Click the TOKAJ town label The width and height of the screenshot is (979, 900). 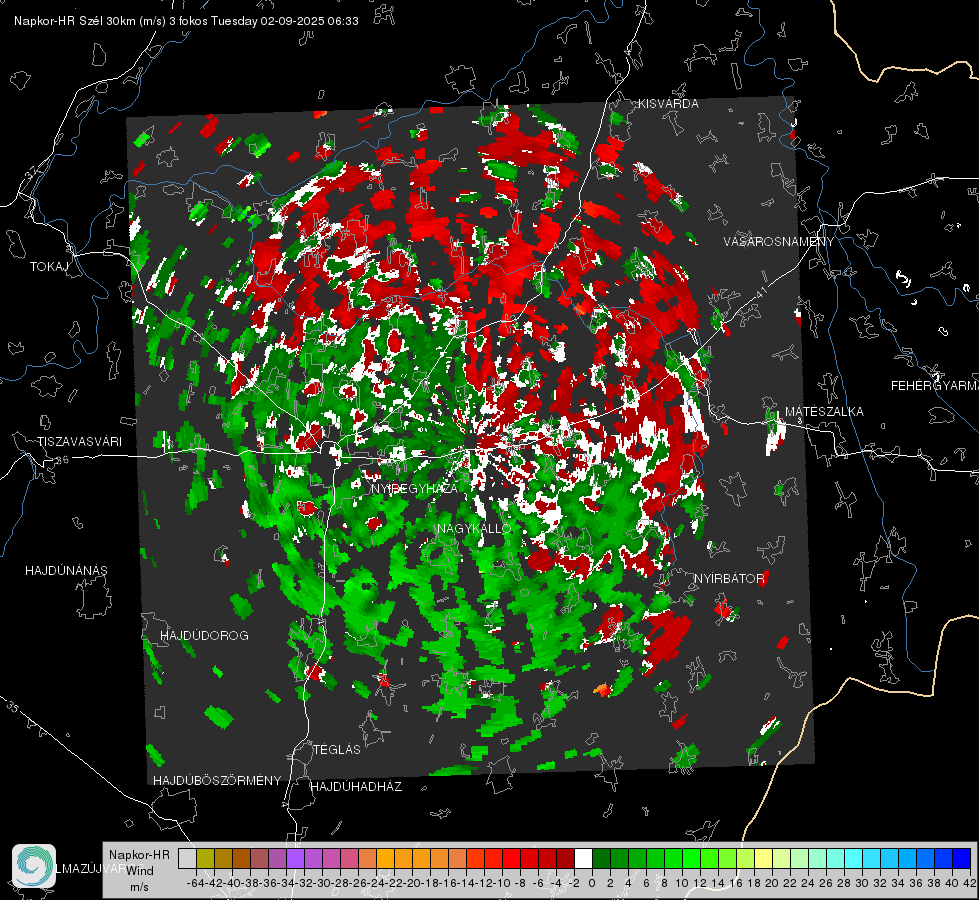click(x=49, y=267)
